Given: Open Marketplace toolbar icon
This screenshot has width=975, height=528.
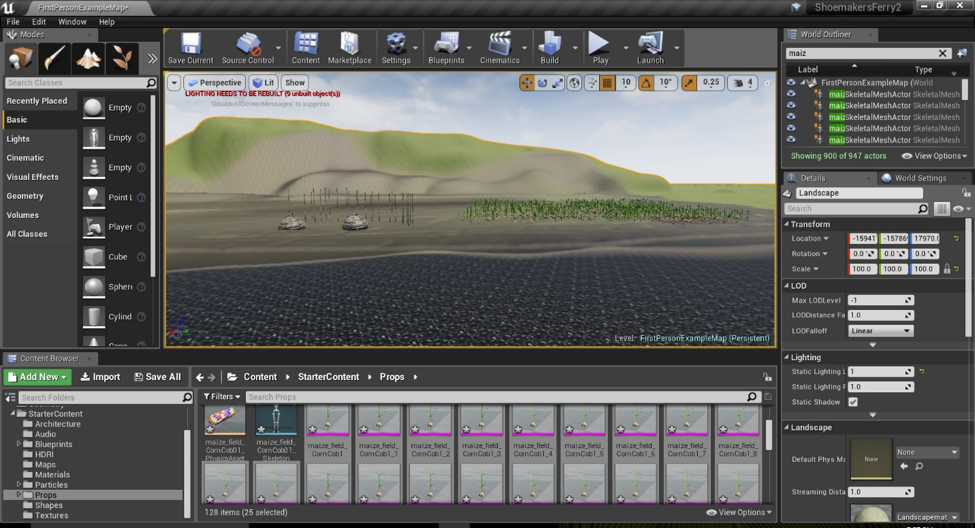Looking at the screenshot, I should click(x=349, y=48).
